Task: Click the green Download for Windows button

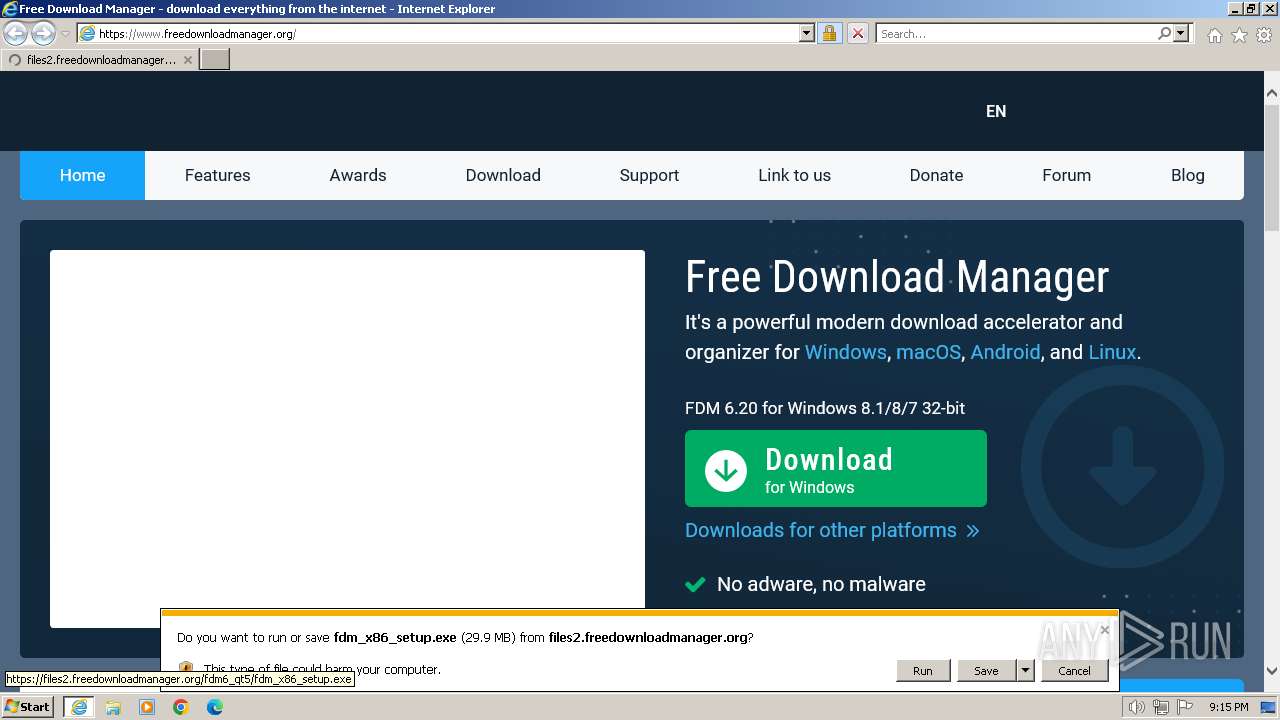Action: coord(835,469)
